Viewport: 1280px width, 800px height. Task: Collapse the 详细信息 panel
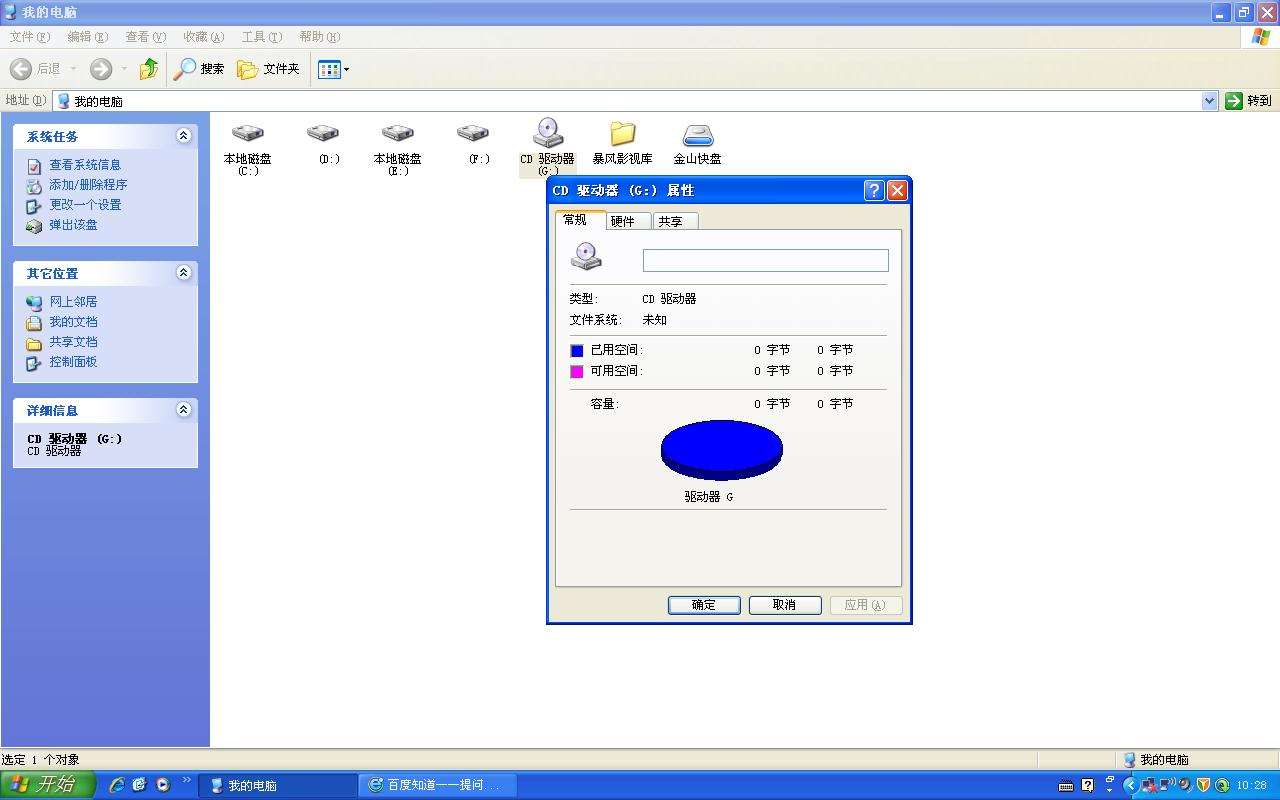(x=183, y=410)
